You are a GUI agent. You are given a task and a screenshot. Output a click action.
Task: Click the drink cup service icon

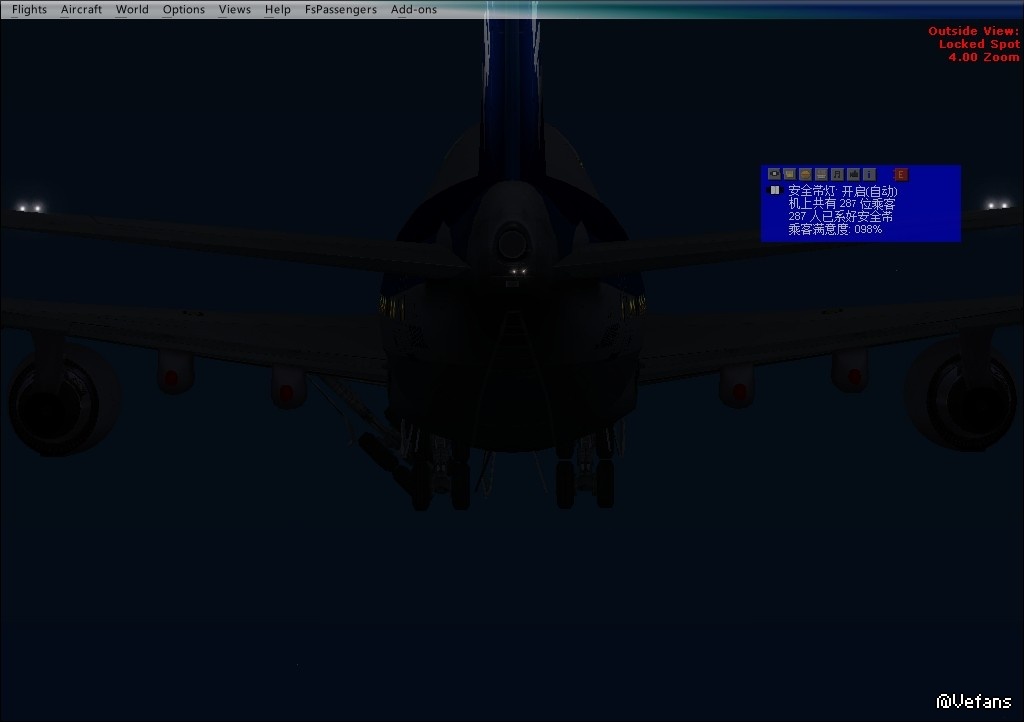point(789,174)
